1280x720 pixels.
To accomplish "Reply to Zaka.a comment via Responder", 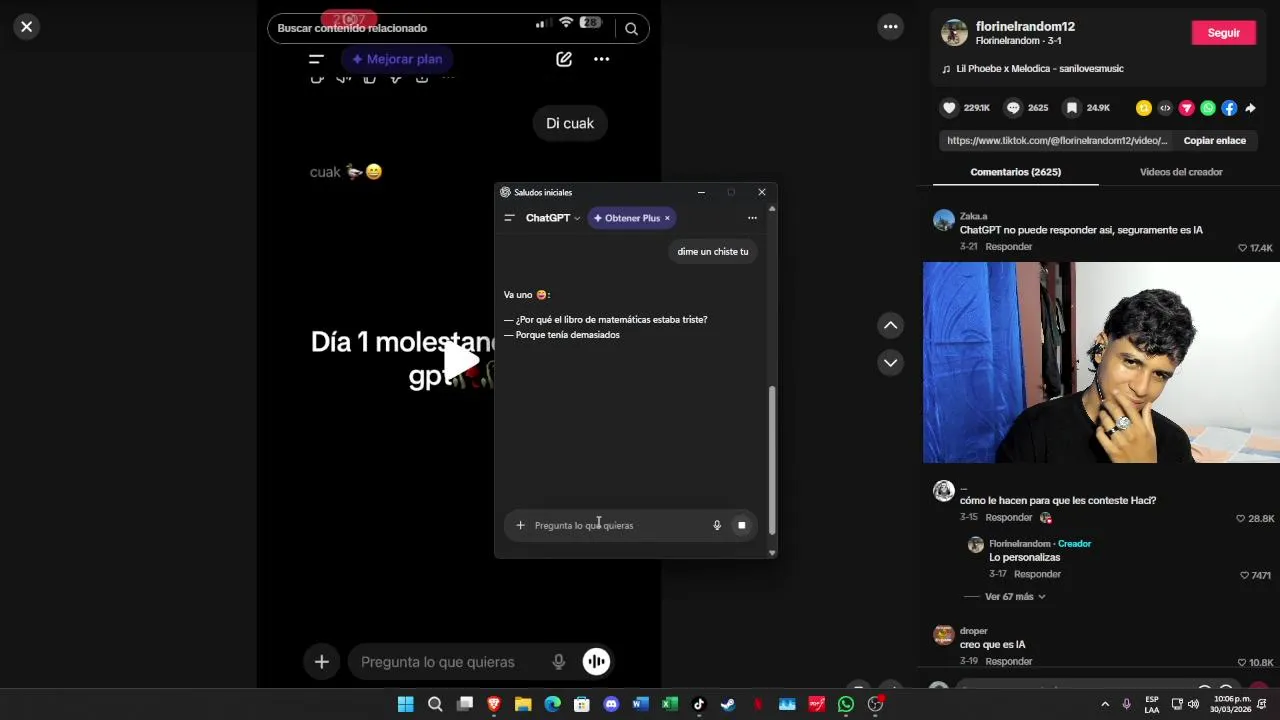I will click(x=1008, y=247).
